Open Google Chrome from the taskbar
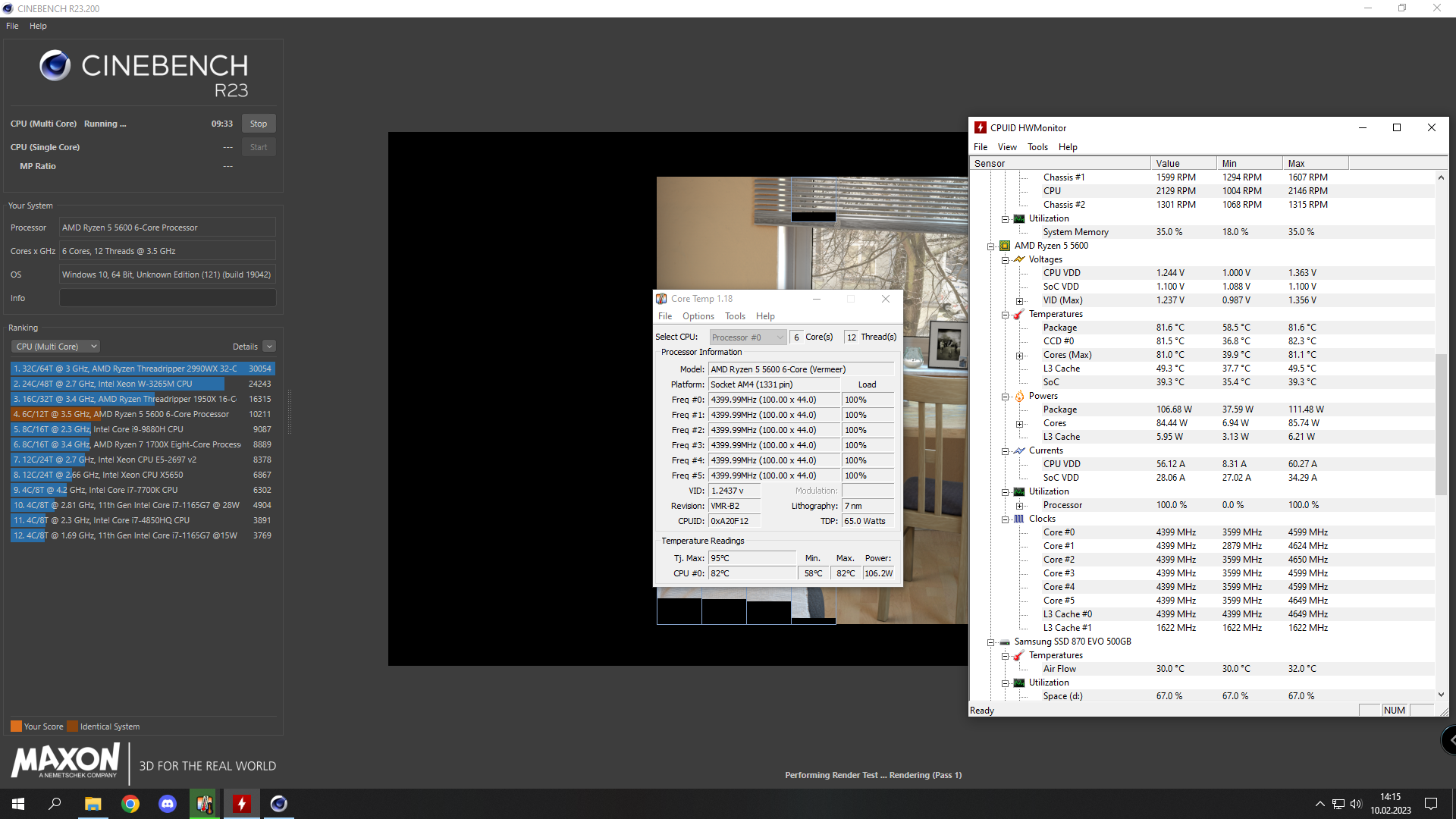Viewport: 1456px width, 819px height. coord(130,804)
